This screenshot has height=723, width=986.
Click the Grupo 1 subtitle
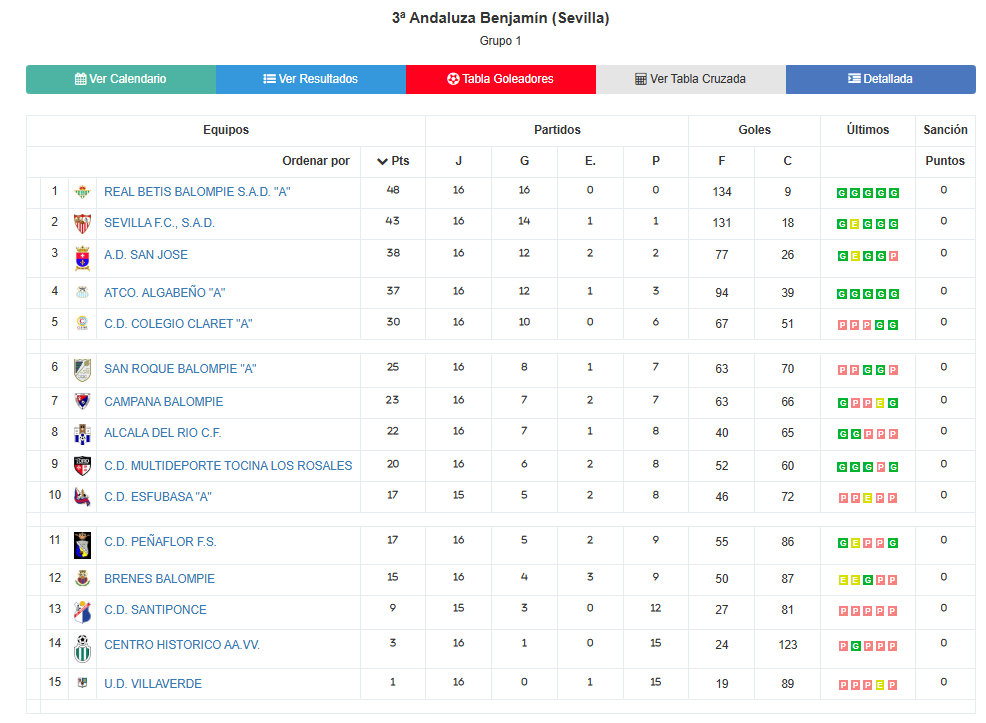tap(501, 41)
